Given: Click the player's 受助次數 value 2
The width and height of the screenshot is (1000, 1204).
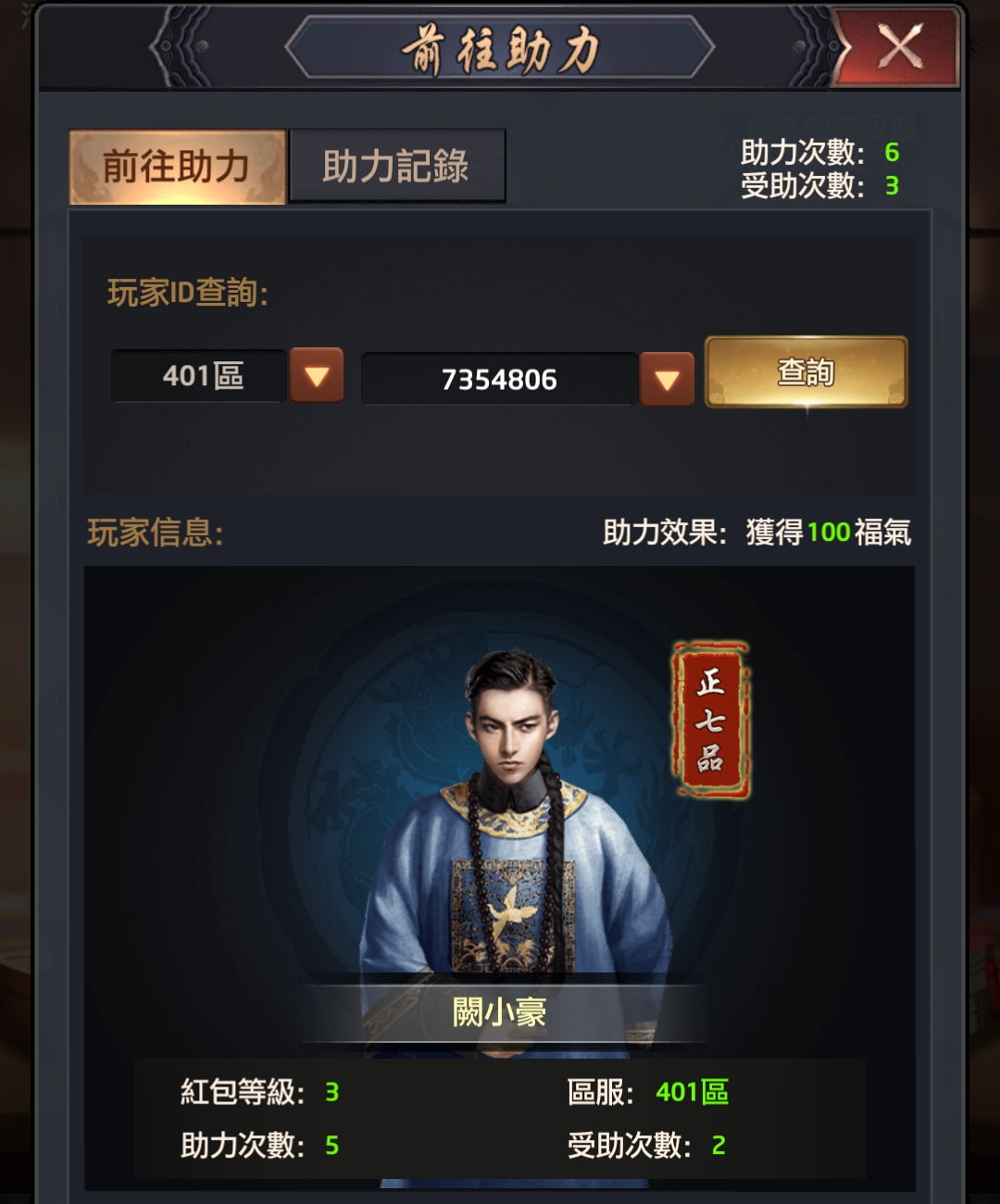Looking at the screenshot, I should 719,1146.
